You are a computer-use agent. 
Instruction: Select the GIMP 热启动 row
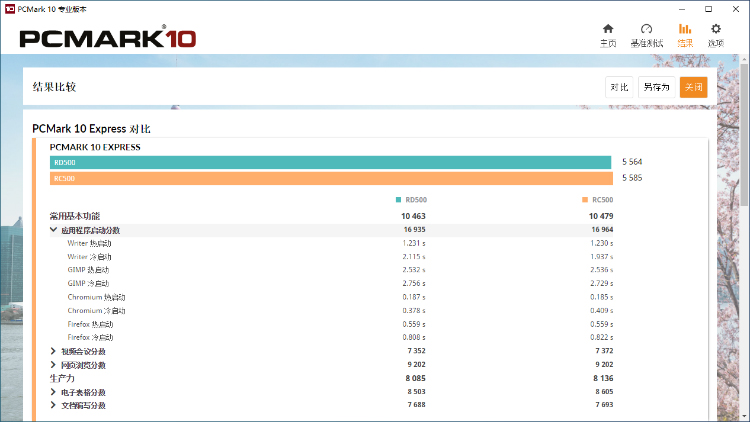coord(331,270)
